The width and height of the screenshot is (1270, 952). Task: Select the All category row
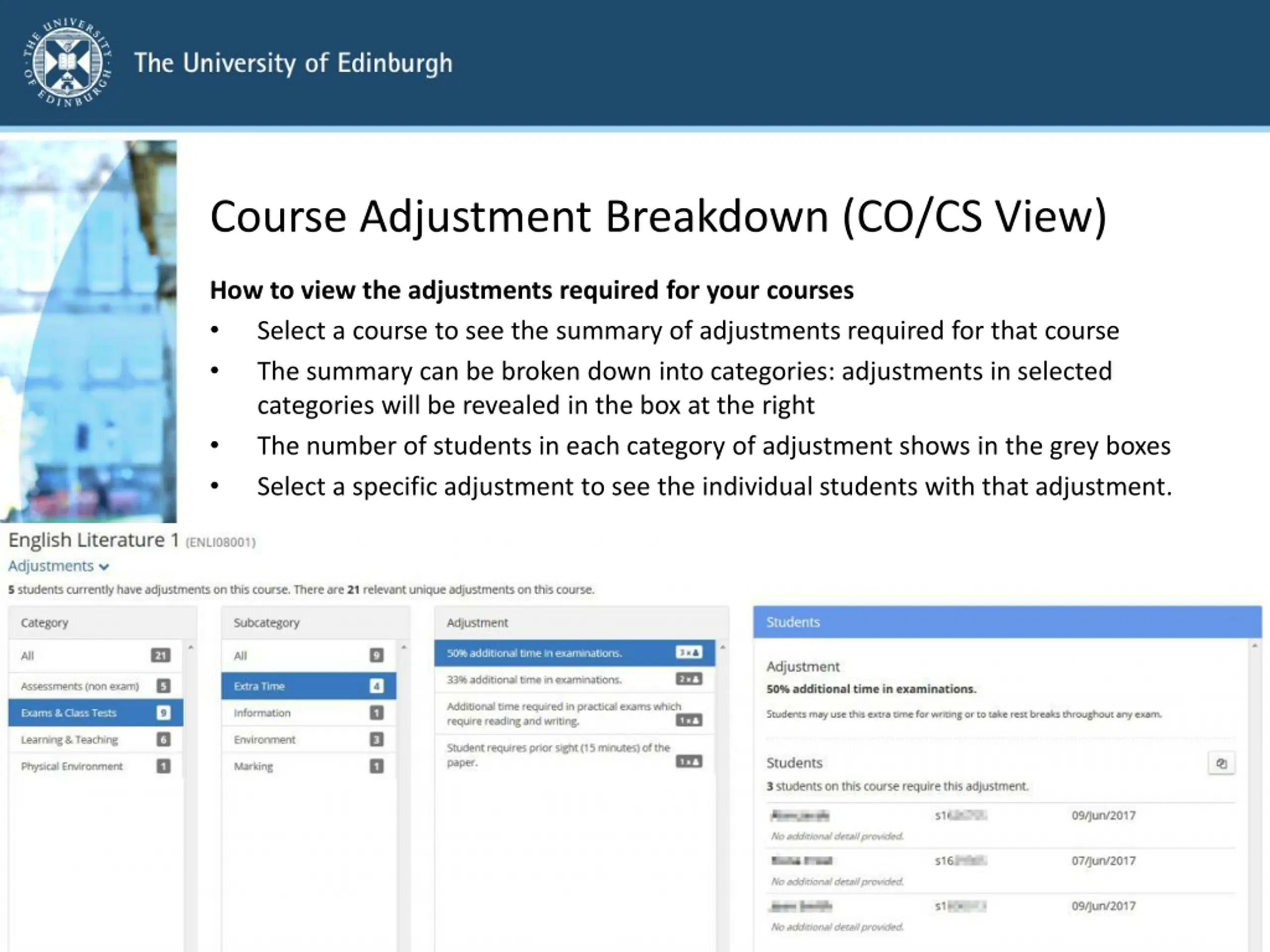[x=95, y=655]
